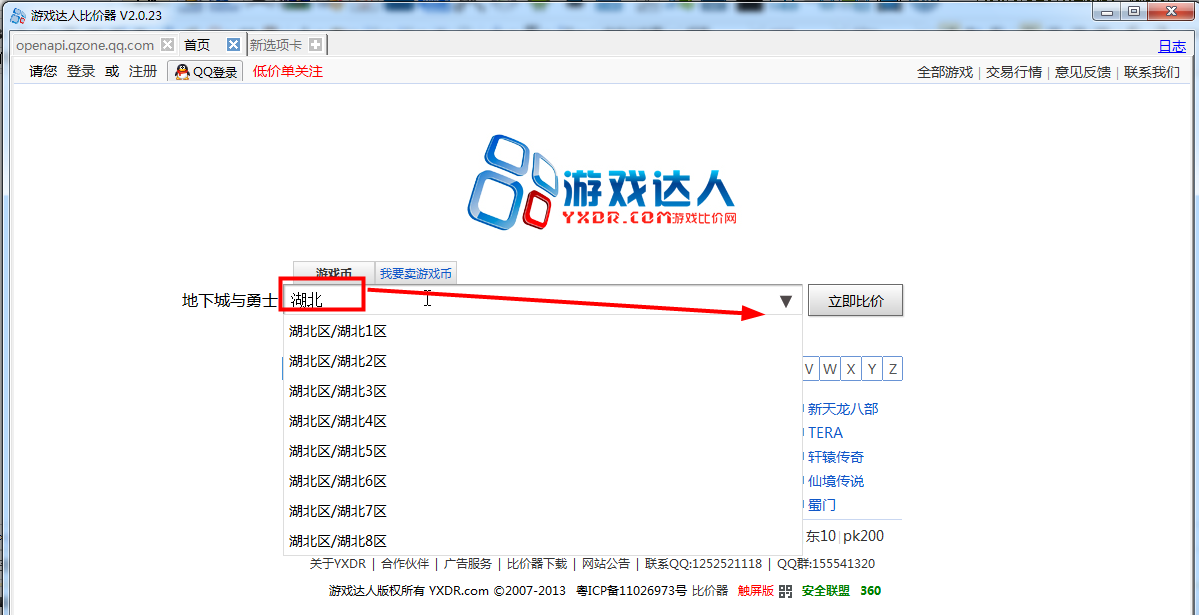The height and width of the screenshot is (615, 1199).
Task: Minimize the 游戏达人比价器 window
Action: [1106, 11]
